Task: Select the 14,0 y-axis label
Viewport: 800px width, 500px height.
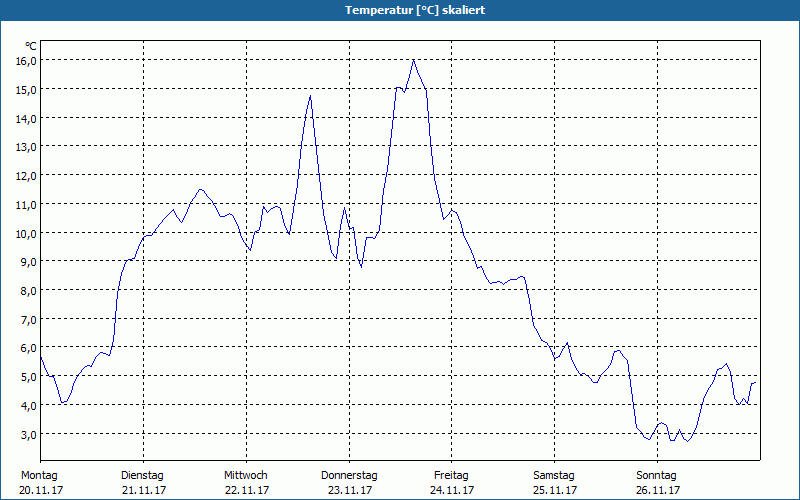Action: click(26, 118)
